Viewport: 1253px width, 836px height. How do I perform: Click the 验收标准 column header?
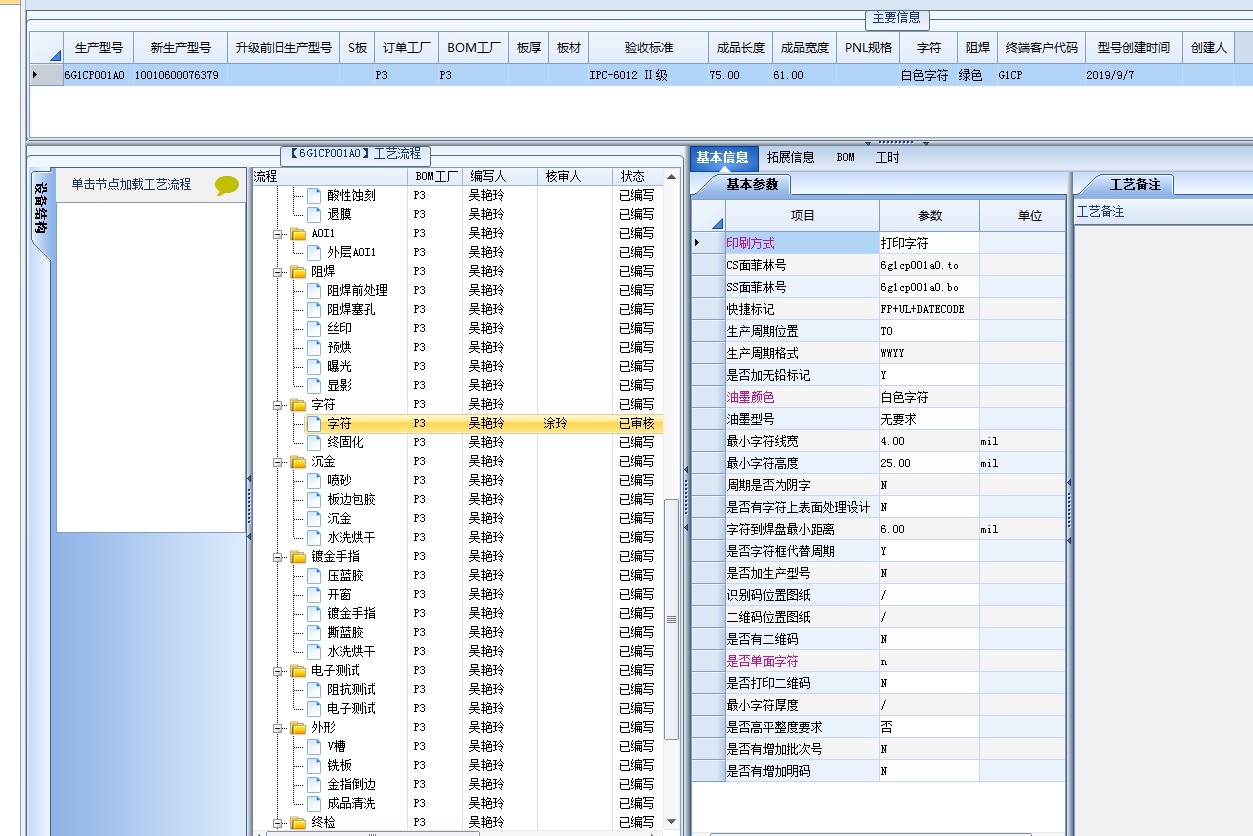pos(649,47)
